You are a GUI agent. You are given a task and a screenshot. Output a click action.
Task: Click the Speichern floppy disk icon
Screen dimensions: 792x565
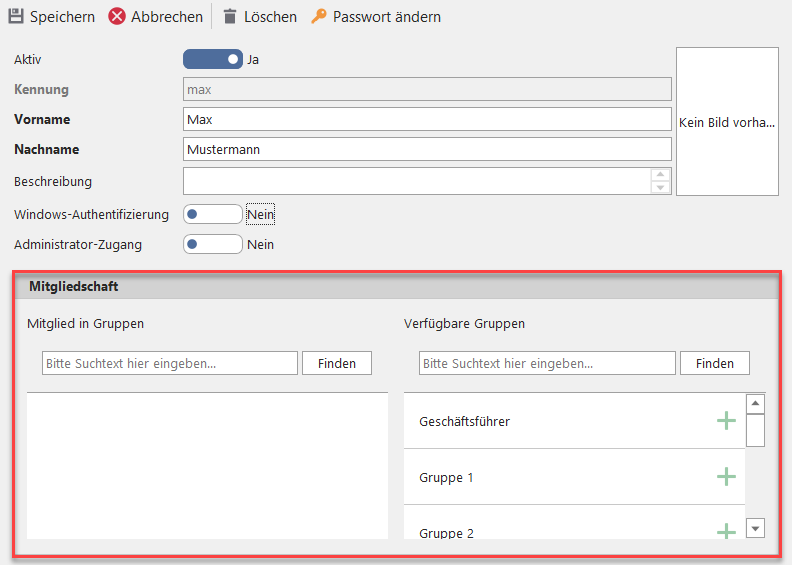16,17
